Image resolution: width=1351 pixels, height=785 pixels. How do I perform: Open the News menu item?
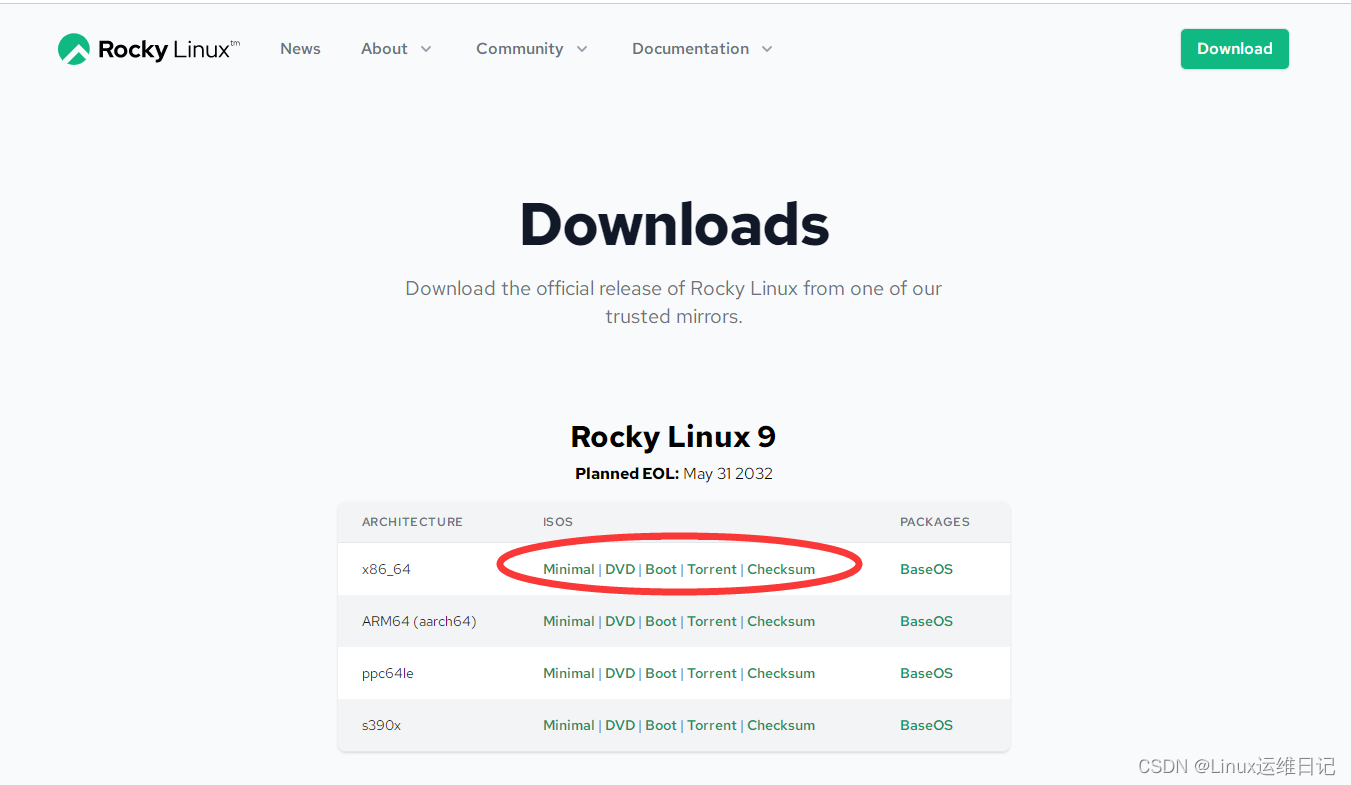[300, 49]
